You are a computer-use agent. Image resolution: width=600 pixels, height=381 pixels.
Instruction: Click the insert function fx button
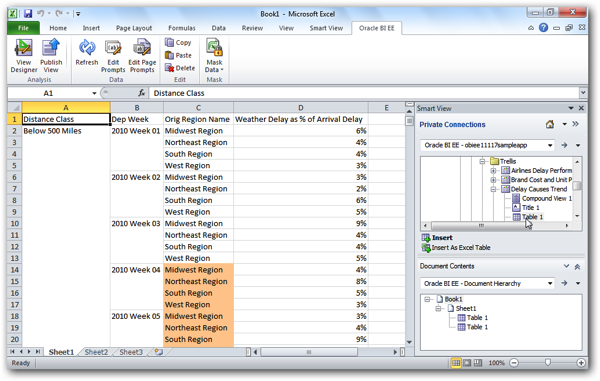142,93
